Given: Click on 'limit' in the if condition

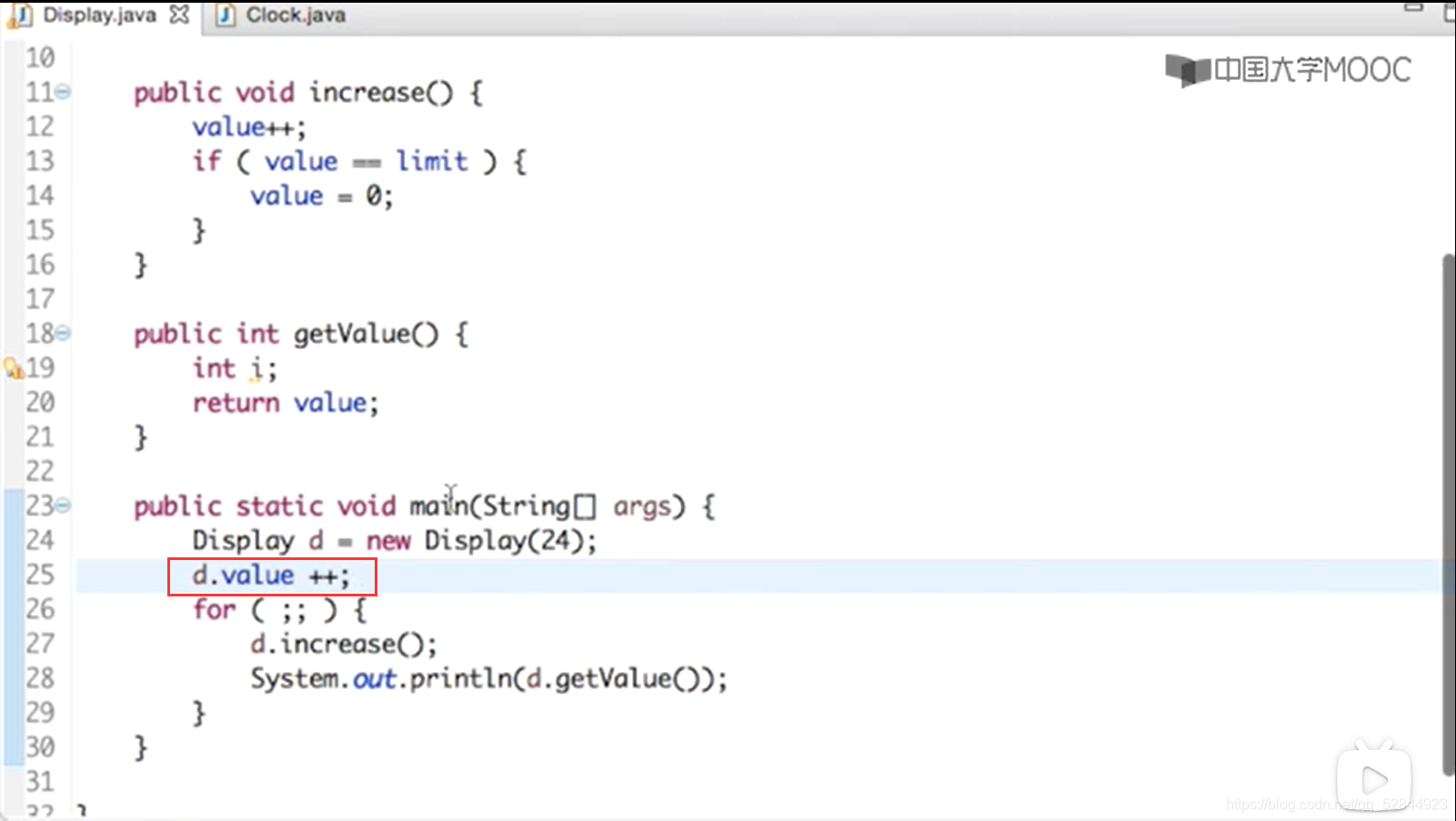Looking at the screenshot, I should point(432,161).
